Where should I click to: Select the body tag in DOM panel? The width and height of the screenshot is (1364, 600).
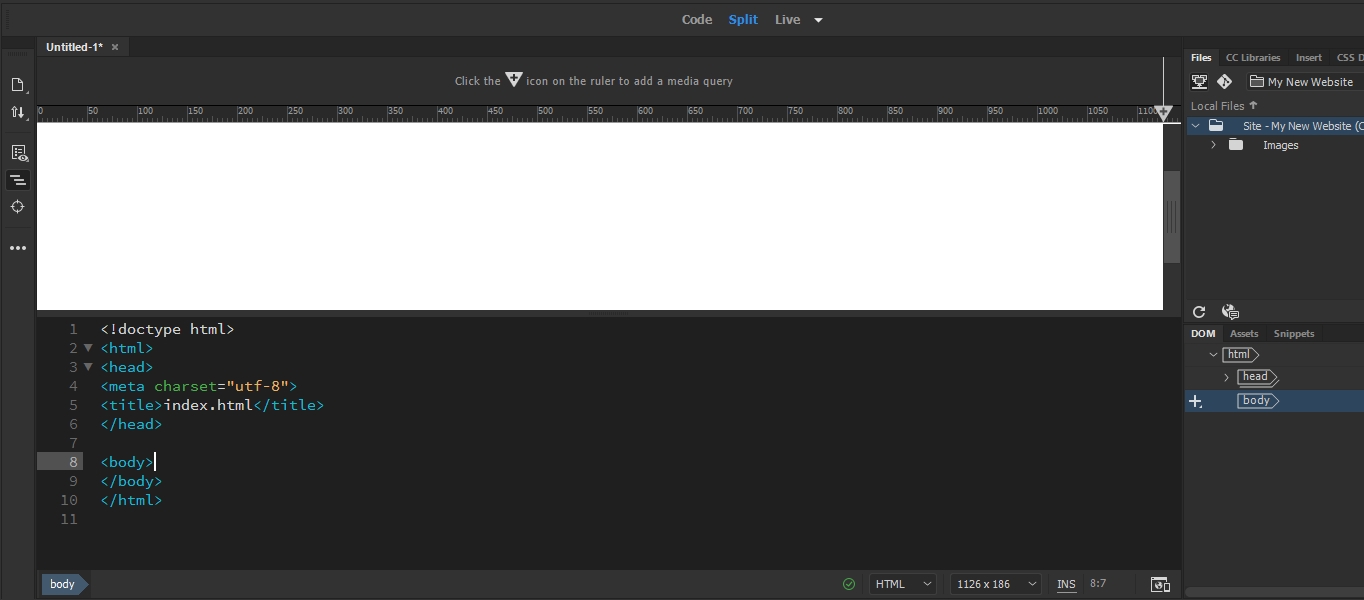(1257, 400)
